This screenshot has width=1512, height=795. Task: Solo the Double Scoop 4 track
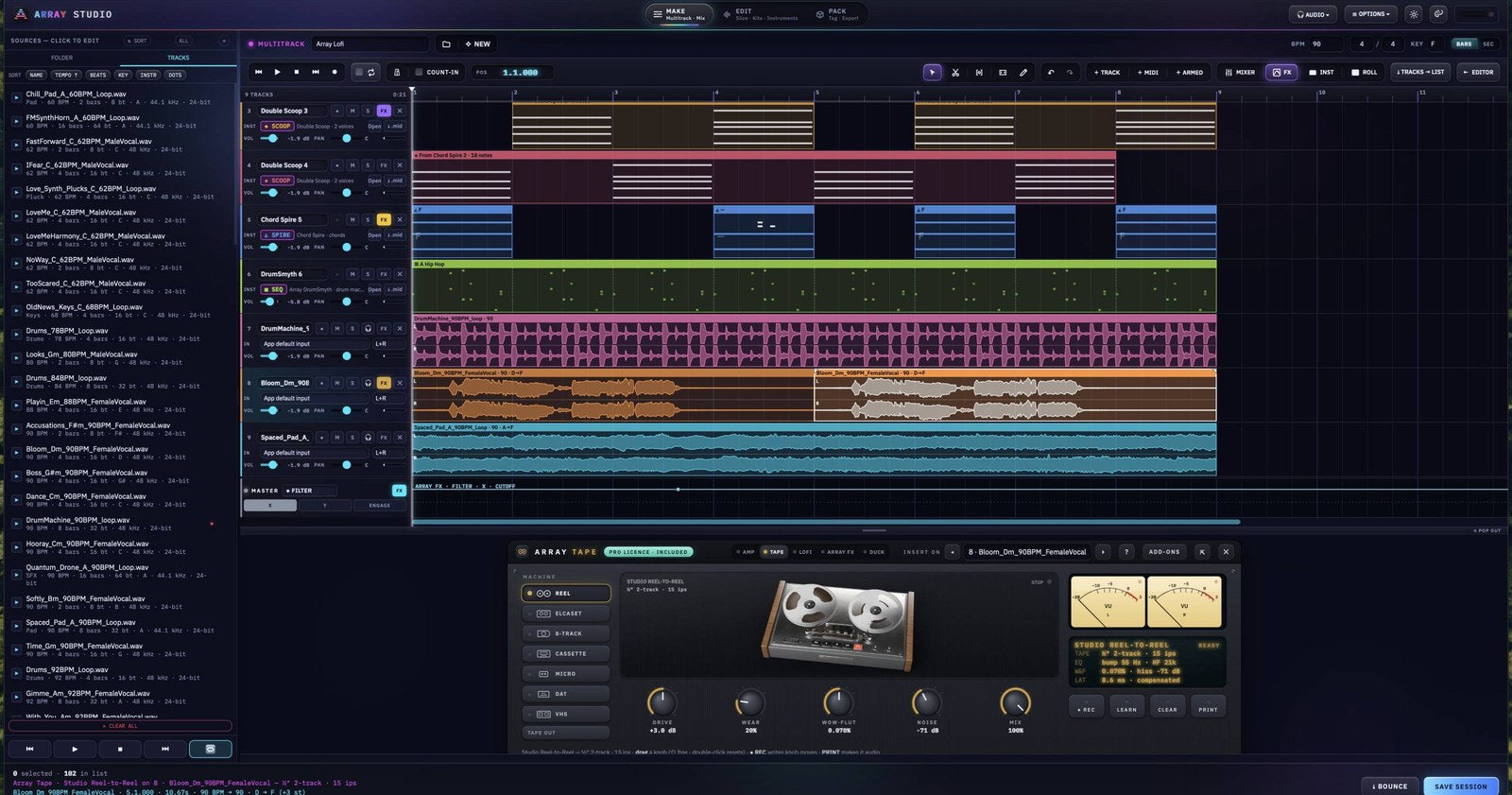tap(369, 165)
